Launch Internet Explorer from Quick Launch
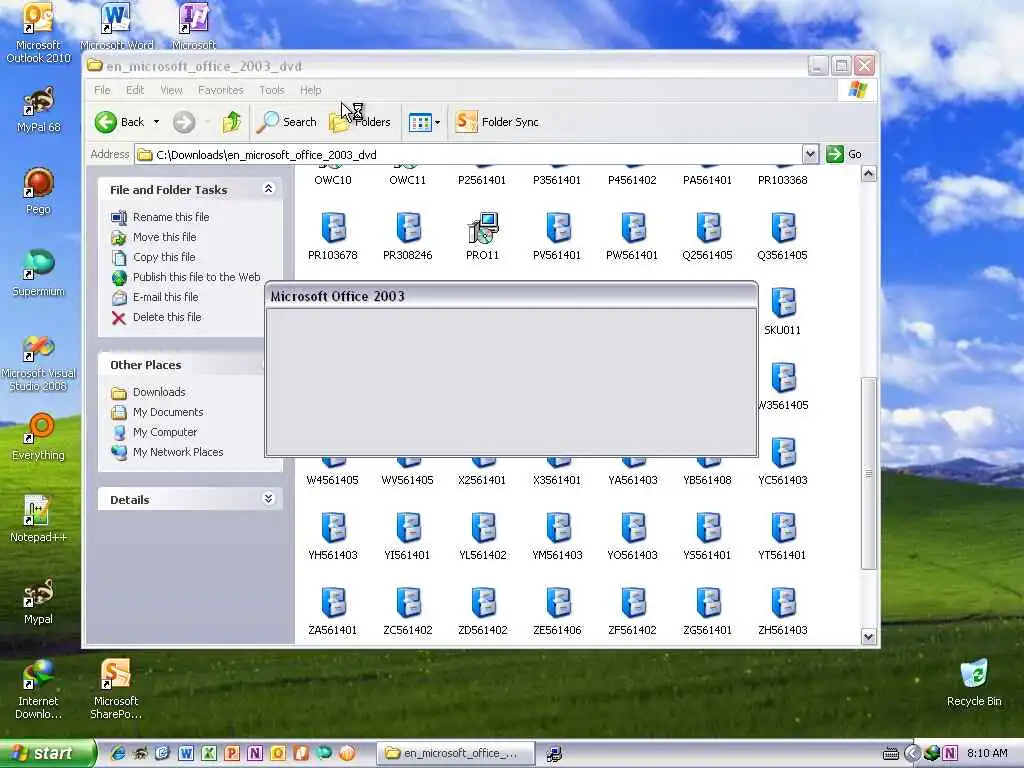Viewport: 1024px width, 768px height. tap(118, 754)
